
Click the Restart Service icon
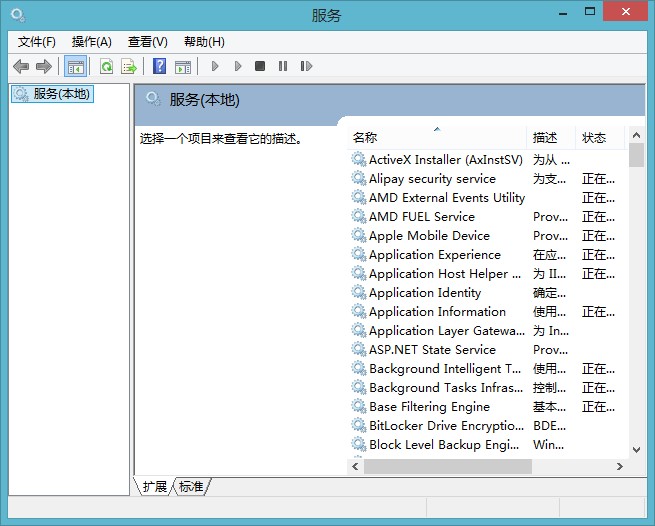tap(306, 66)
